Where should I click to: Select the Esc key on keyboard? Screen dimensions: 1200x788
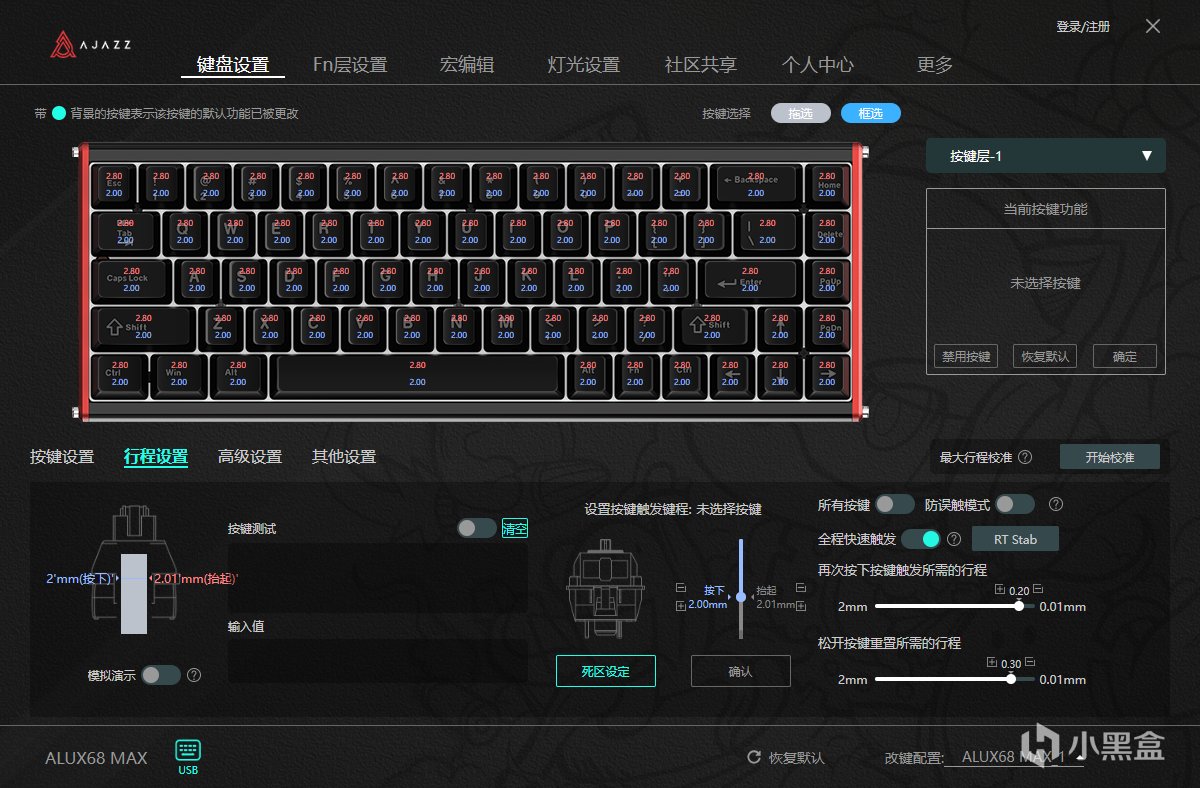pos(113,185)
